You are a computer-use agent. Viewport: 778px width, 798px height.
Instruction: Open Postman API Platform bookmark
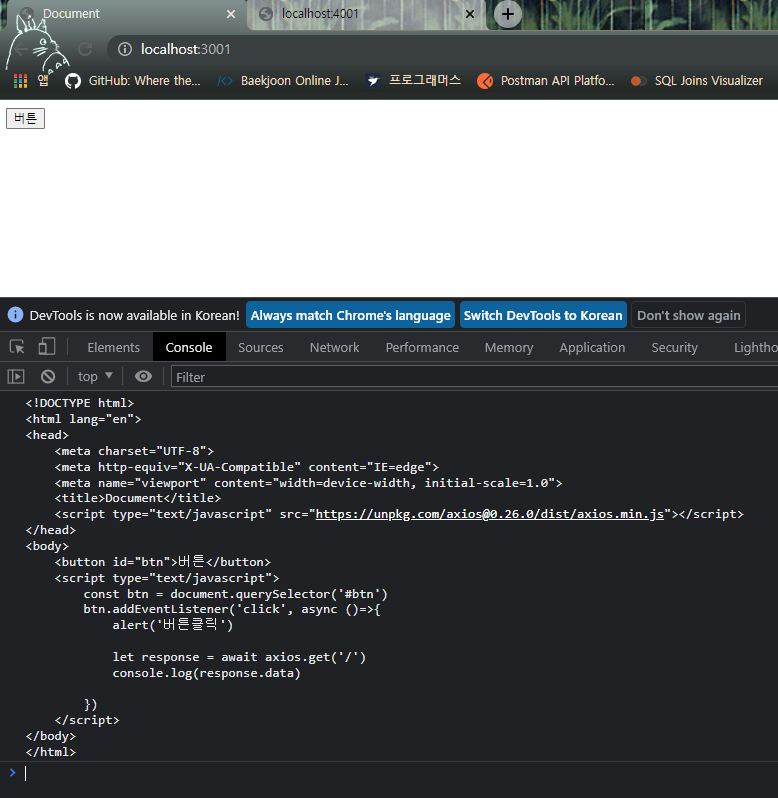(546, 81)
